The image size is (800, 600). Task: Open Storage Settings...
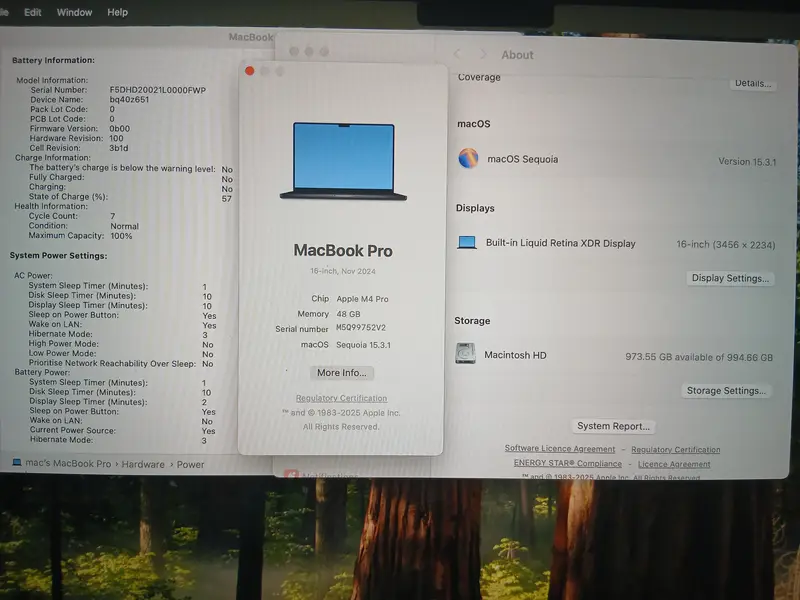coord(727,390)
